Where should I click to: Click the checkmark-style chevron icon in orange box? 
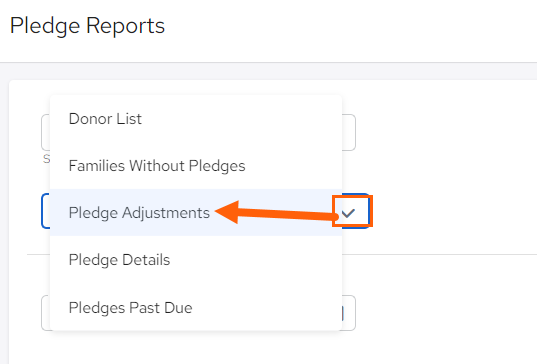click(348, 213)
